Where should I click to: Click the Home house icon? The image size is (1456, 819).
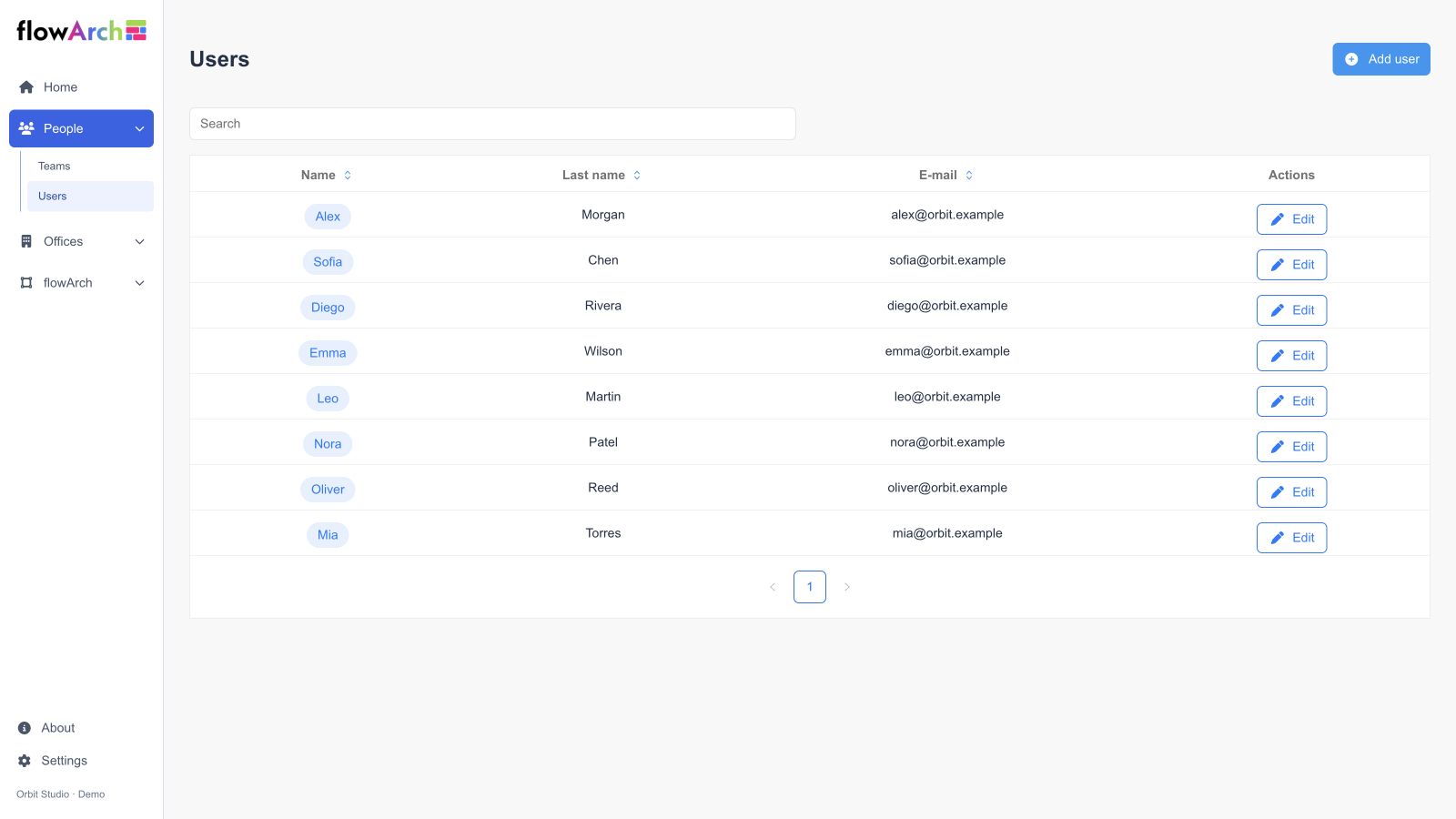pyautogui.click(x=26, y=87)
